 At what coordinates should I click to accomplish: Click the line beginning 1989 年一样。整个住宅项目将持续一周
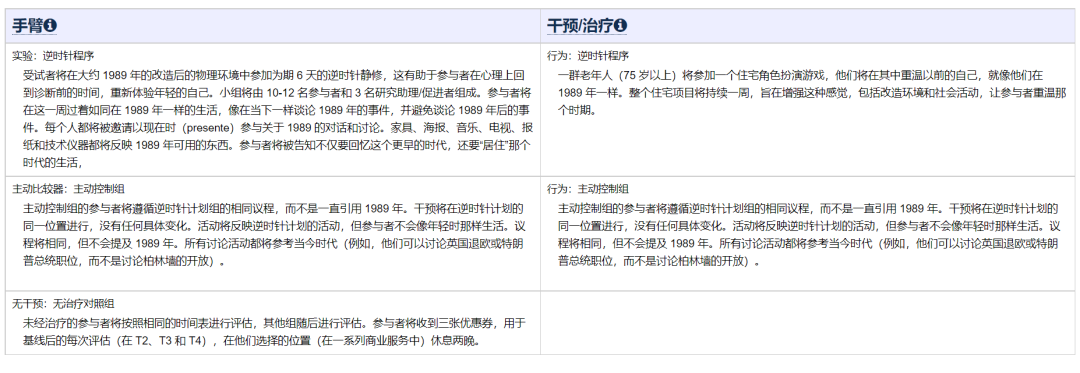[x=813, y=93]
